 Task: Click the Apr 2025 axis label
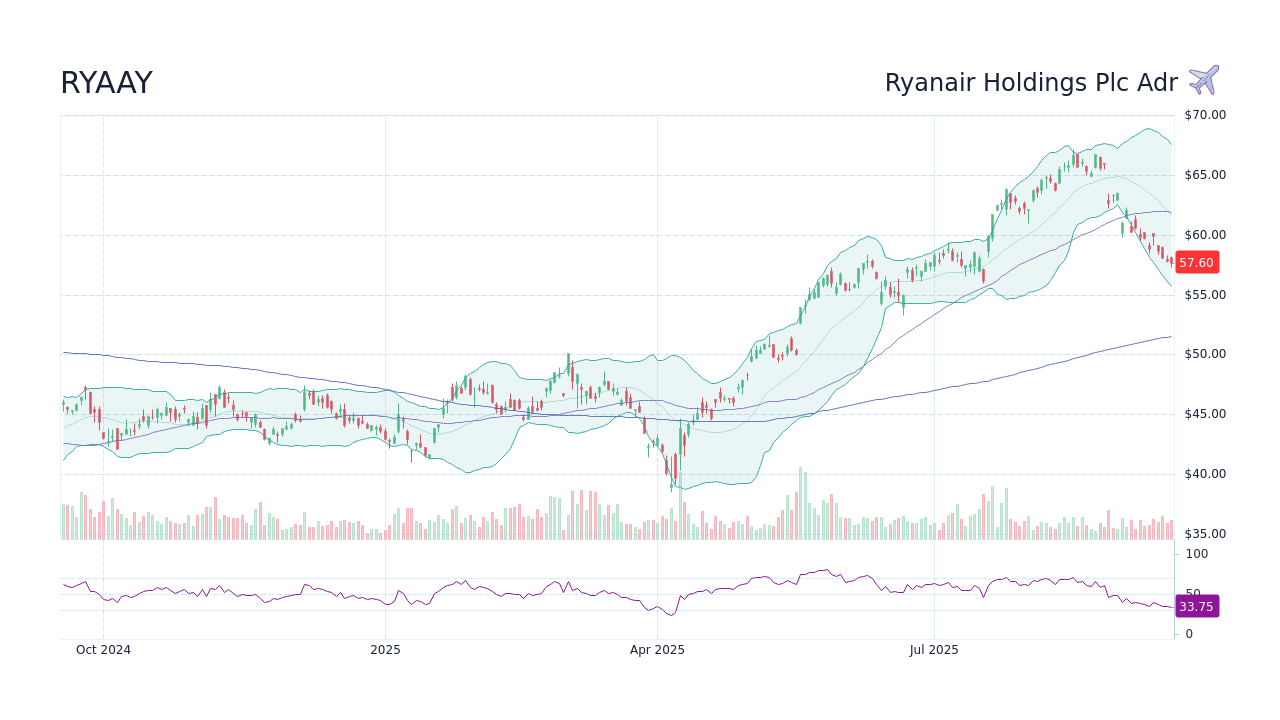click(658, 649)
